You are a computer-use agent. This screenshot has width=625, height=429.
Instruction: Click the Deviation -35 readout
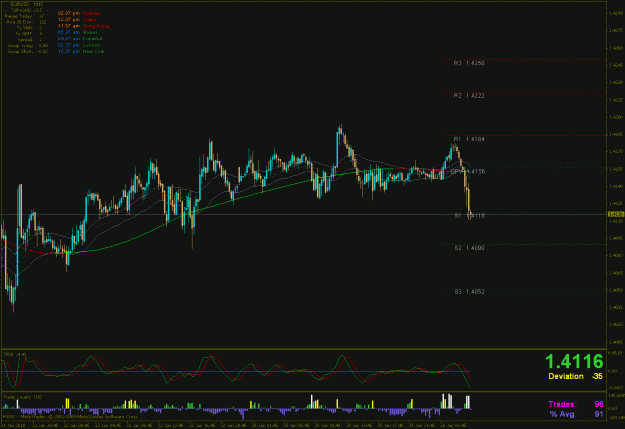[x=575, y=376]
